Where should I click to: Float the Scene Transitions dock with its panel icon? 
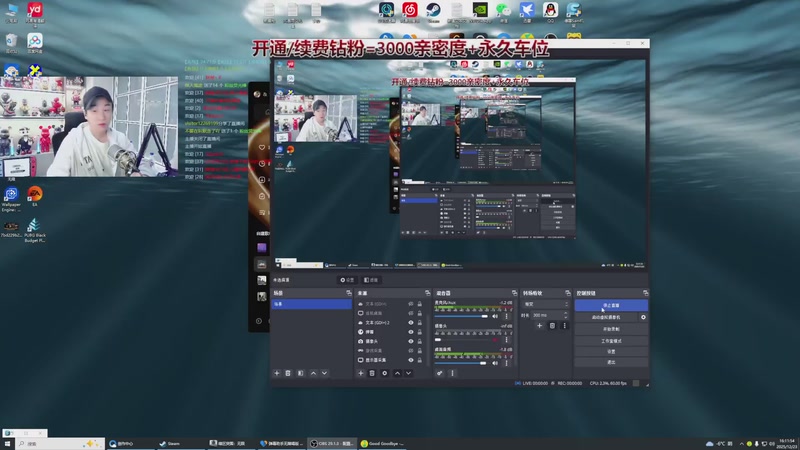[x=567, y=293]
